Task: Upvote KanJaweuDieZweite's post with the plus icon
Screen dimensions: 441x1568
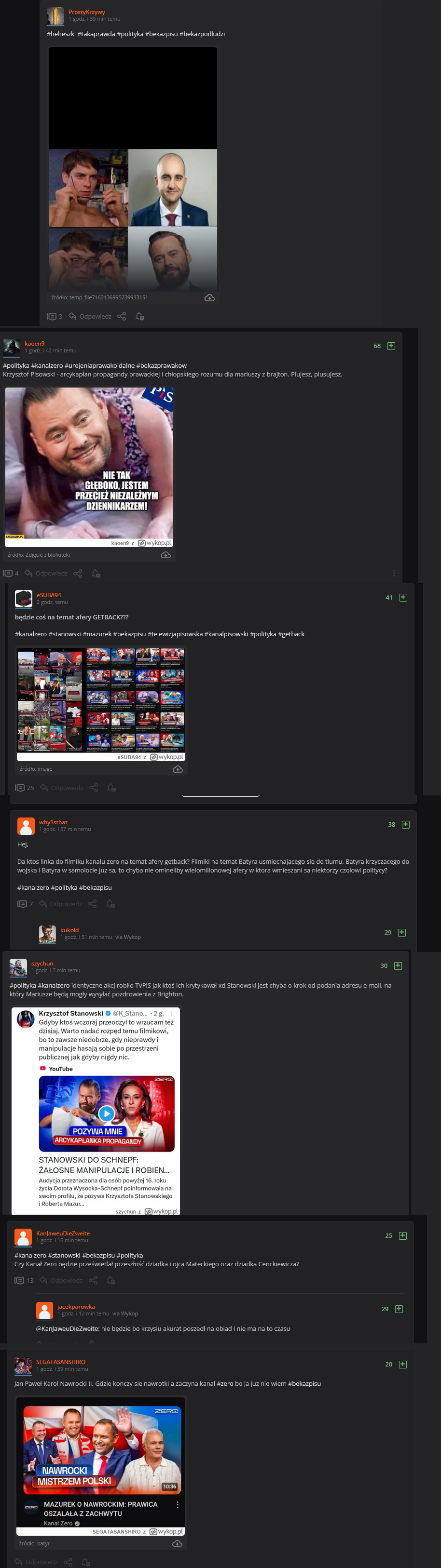Action: coord(402,1235)
